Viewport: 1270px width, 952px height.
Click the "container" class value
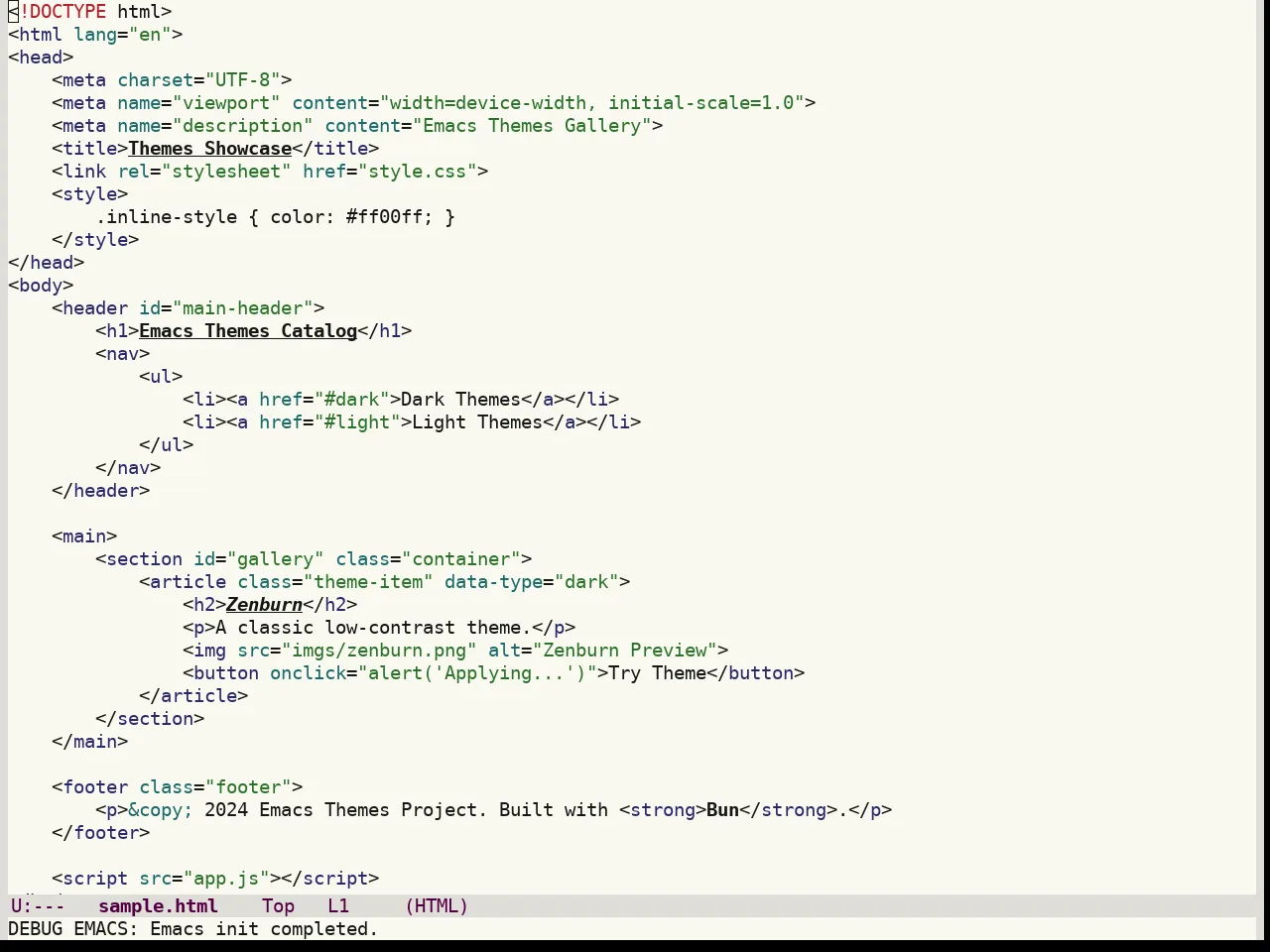click(x=461, y=559)
